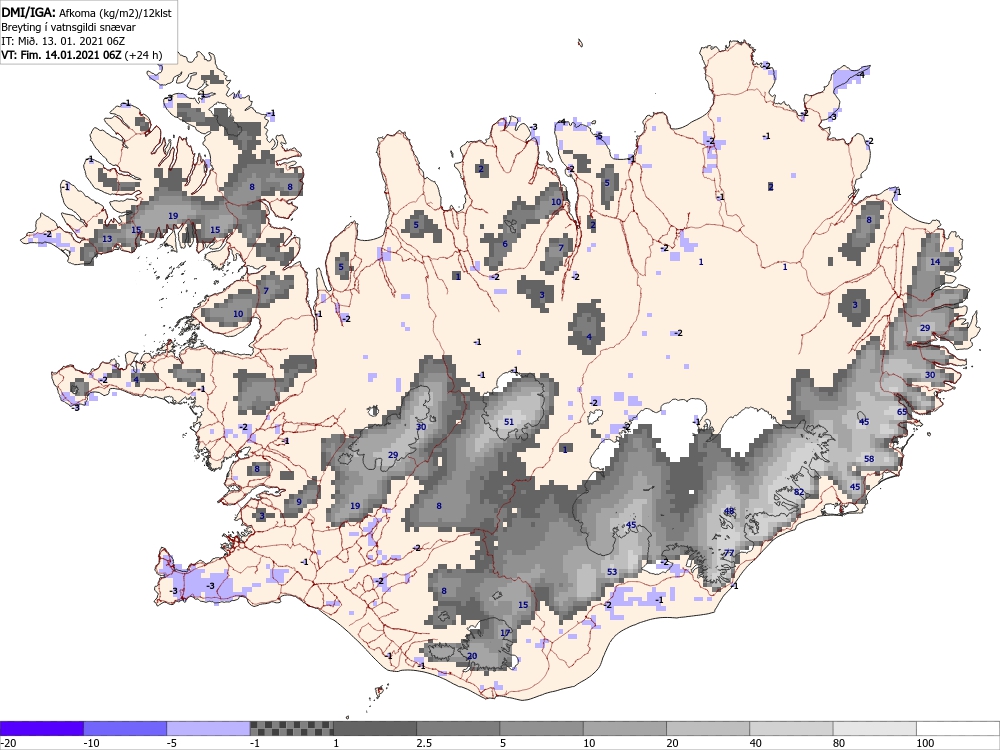This screenshot has width=1000, height=750.
Task: Click the header line "DMI/IGA: Afkoma (kg/m2)/12klst"
Action: tap(86, 12)
